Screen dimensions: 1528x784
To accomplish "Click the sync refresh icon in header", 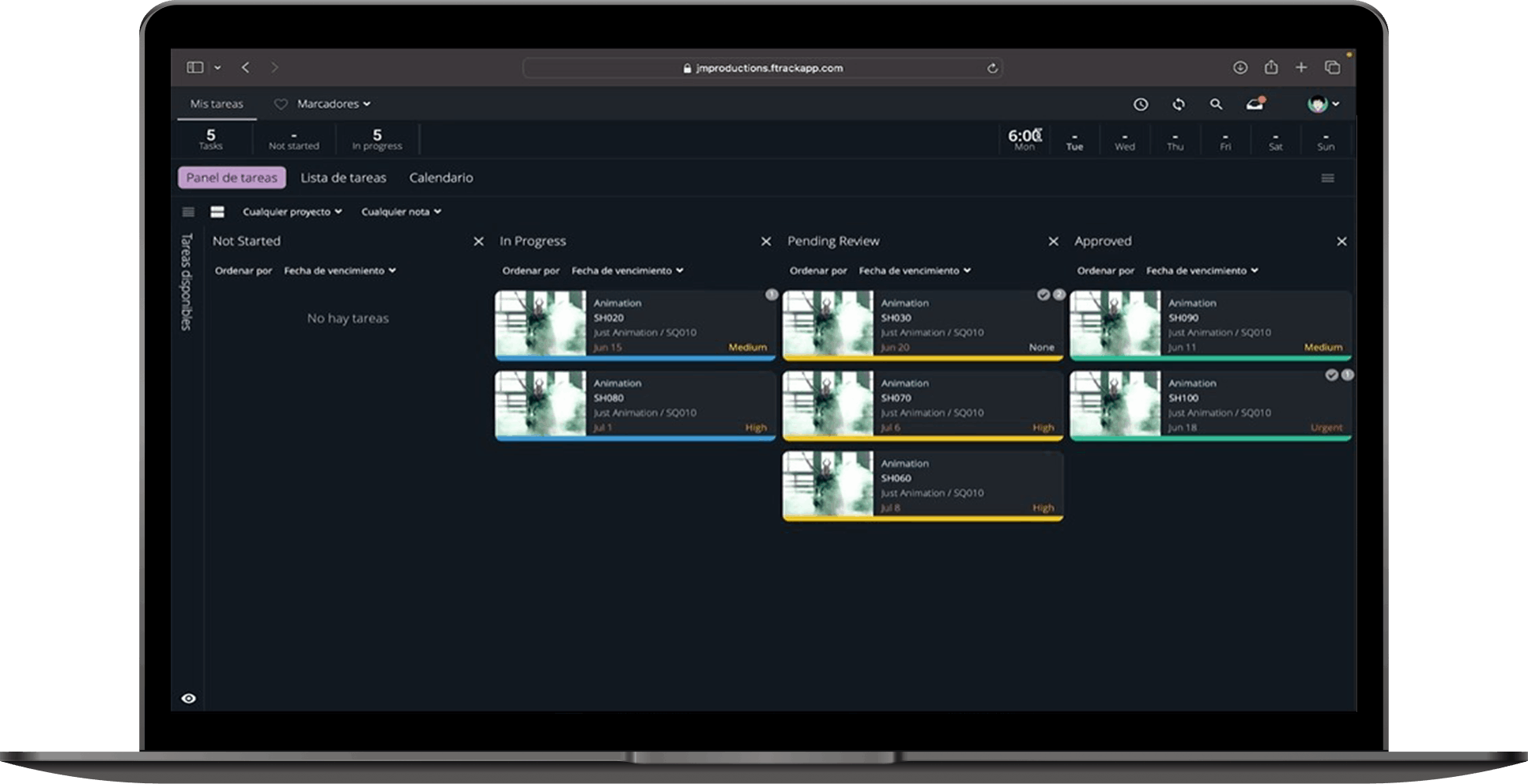I will click(x=1178, y=104).
